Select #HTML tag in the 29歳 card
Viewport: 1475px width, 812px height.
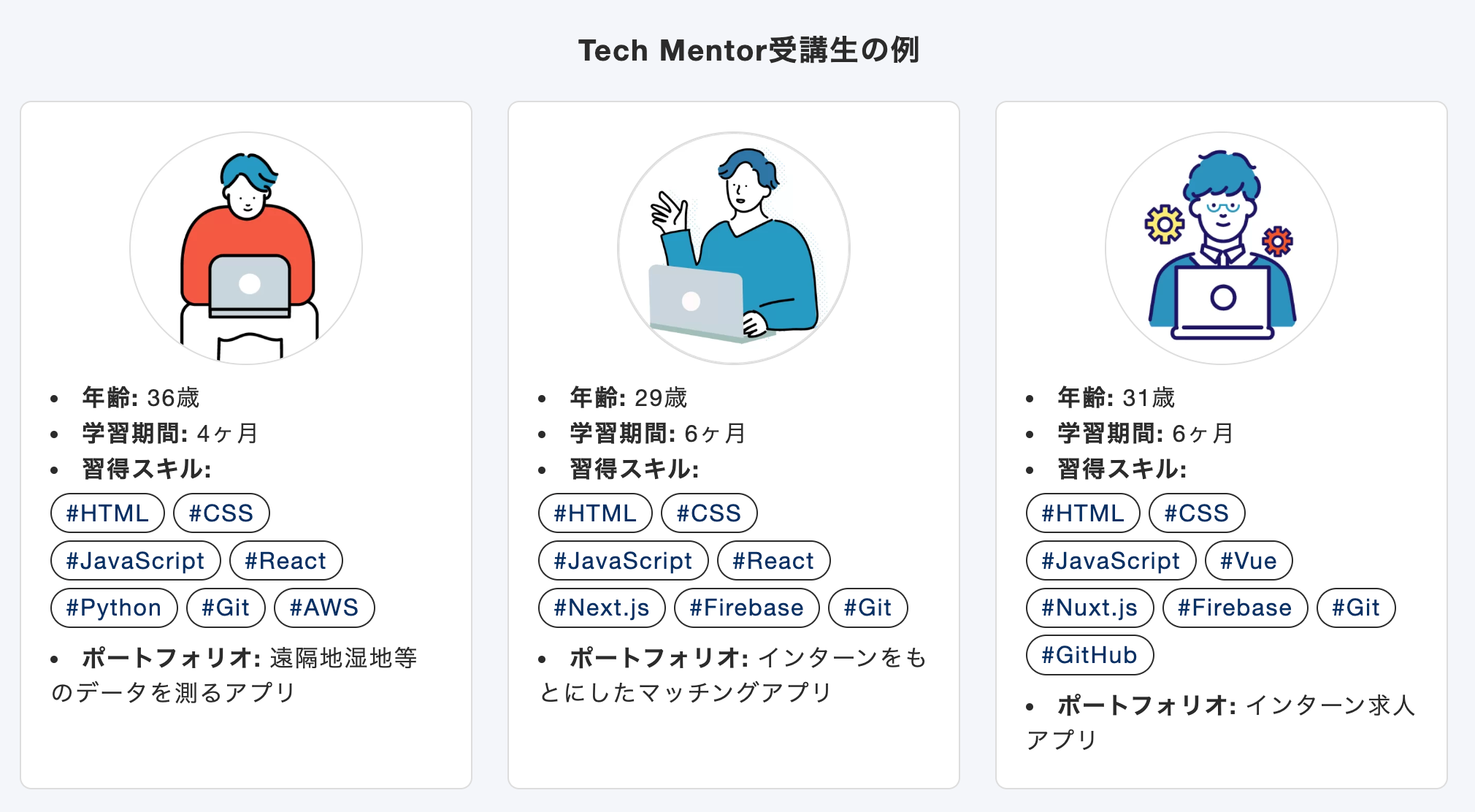[595, 513]
